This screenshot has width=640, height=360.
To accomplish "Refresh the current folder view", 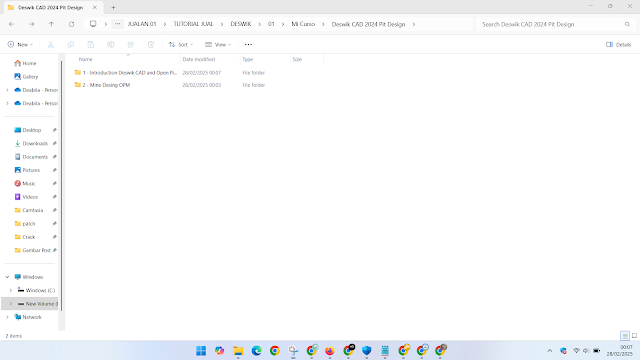I will click(71, 24).
